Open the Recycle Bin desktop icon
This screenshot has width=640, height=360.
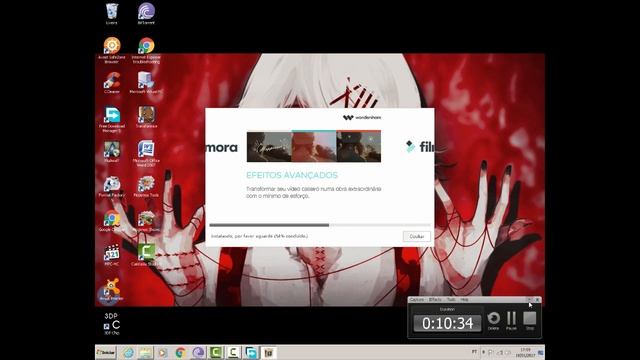coord(111,13)
